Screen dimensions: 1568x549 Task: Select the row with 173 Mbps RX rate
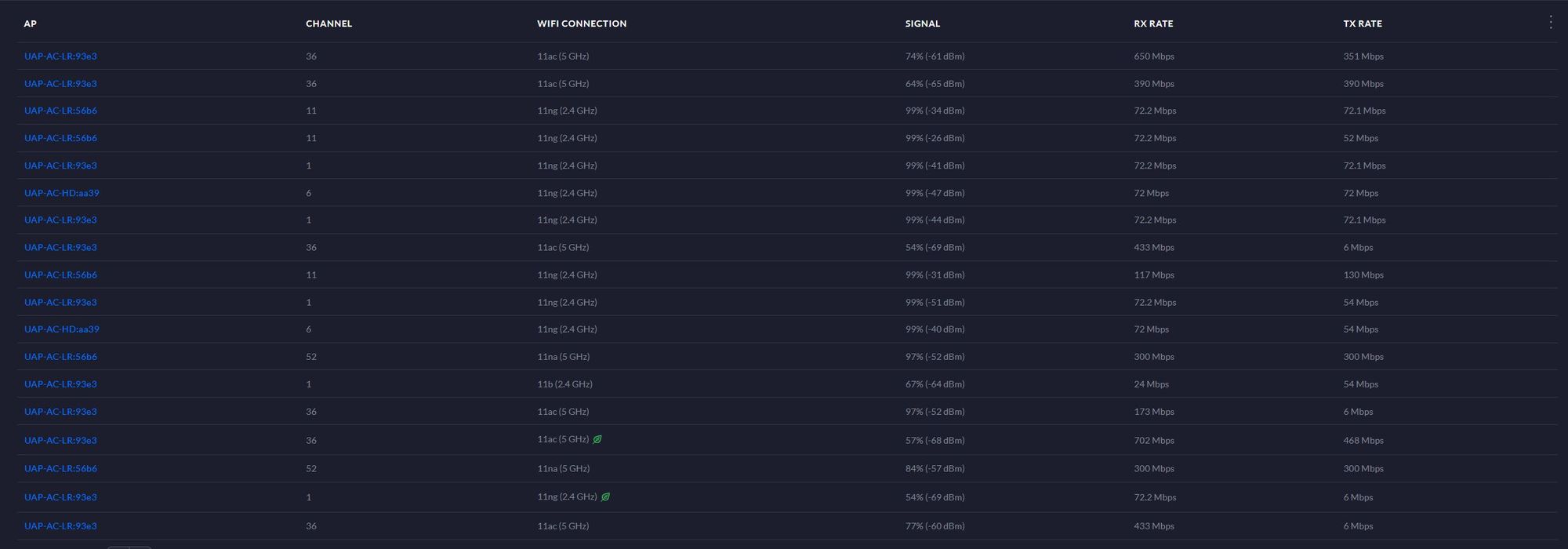[787, 412]
